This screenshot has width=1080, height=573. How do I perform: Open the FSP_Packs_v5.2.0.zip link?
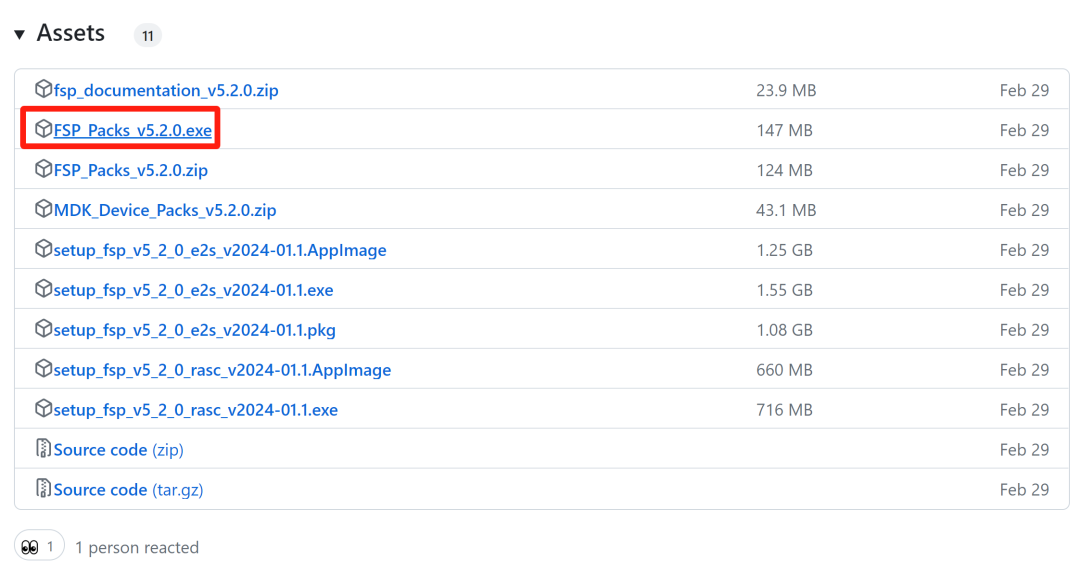130,171
